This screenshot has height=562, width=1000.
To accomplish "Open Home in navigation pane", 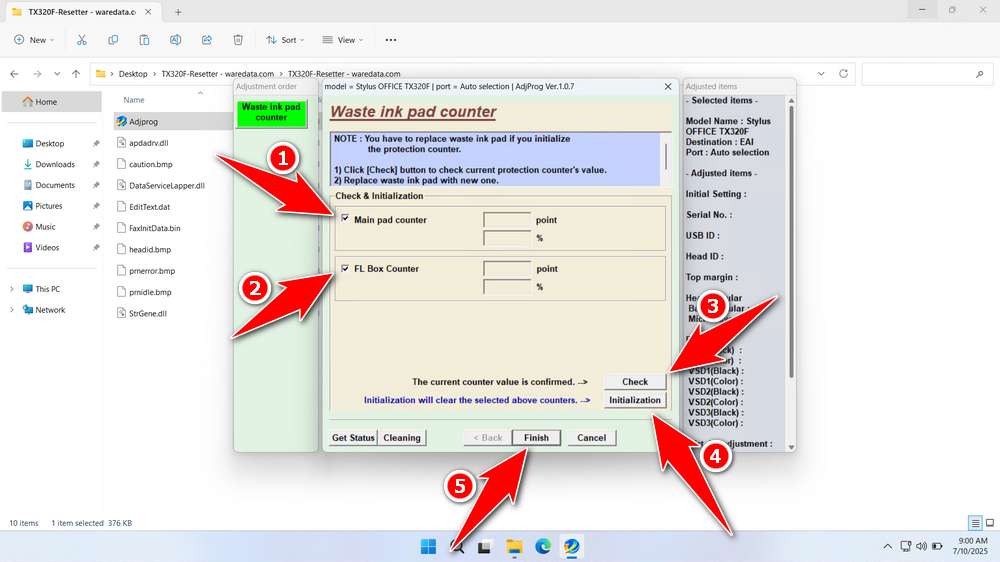I will [x=52, y=101].
